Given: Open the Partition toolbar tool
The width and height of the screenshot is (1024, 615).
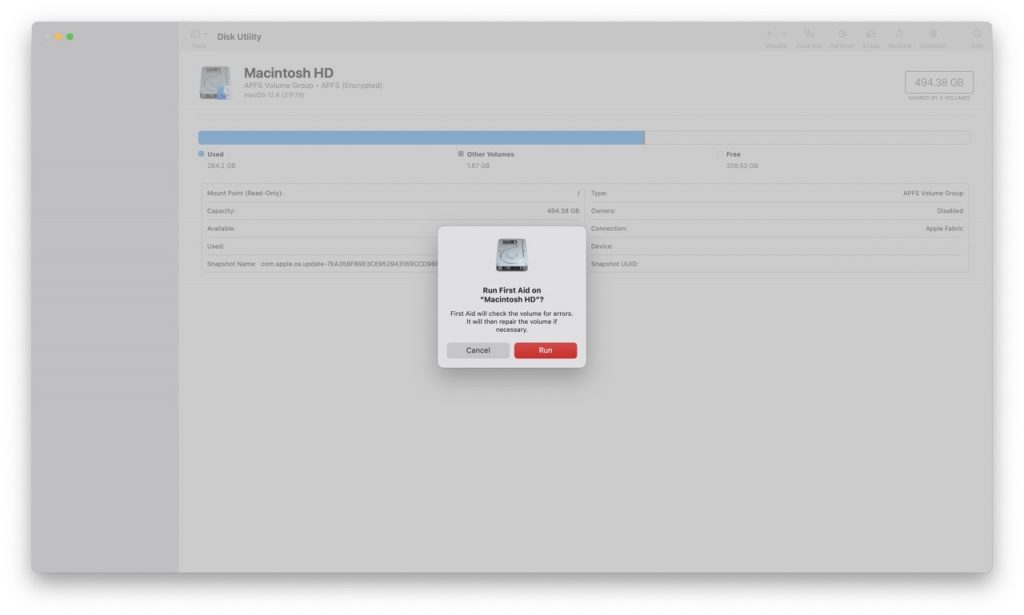Looking at the screenshot, I should point(842,38).
